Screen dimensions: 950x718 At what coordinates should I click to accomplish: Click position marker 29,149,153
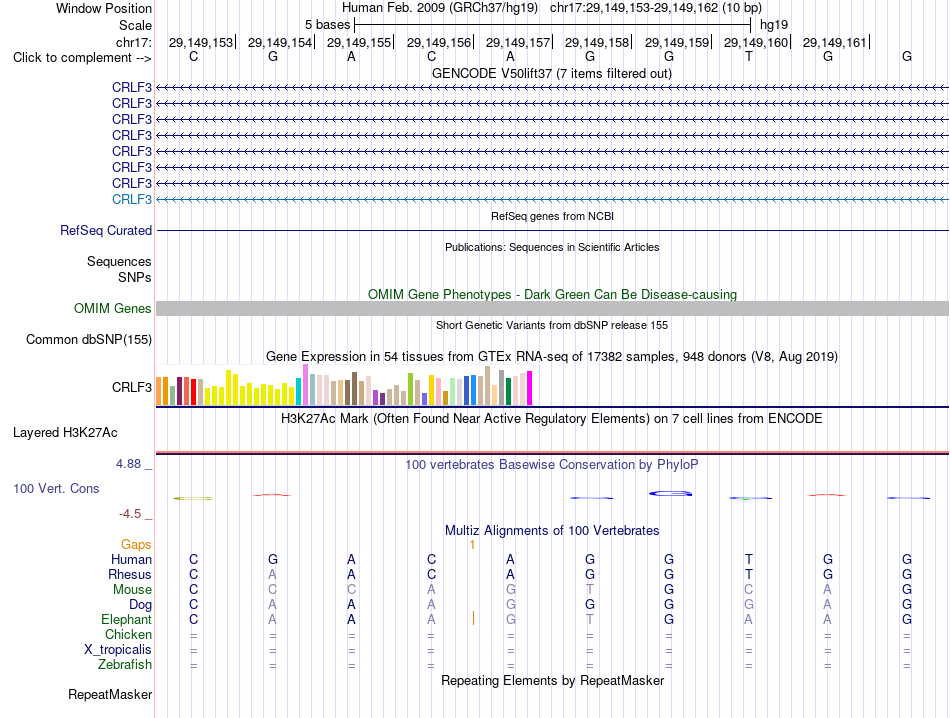(x=201, y=42)
